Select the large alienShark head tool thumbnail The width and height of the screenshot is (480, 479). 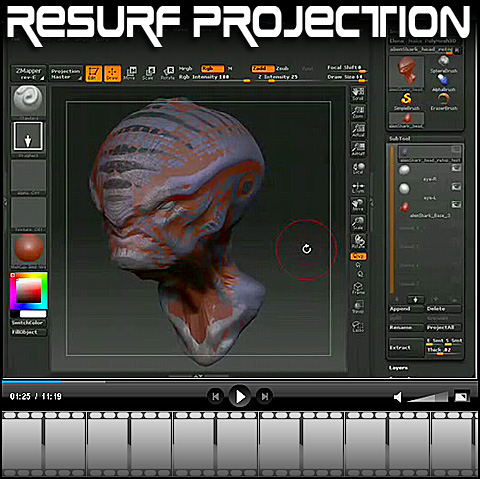coord(406,73)
